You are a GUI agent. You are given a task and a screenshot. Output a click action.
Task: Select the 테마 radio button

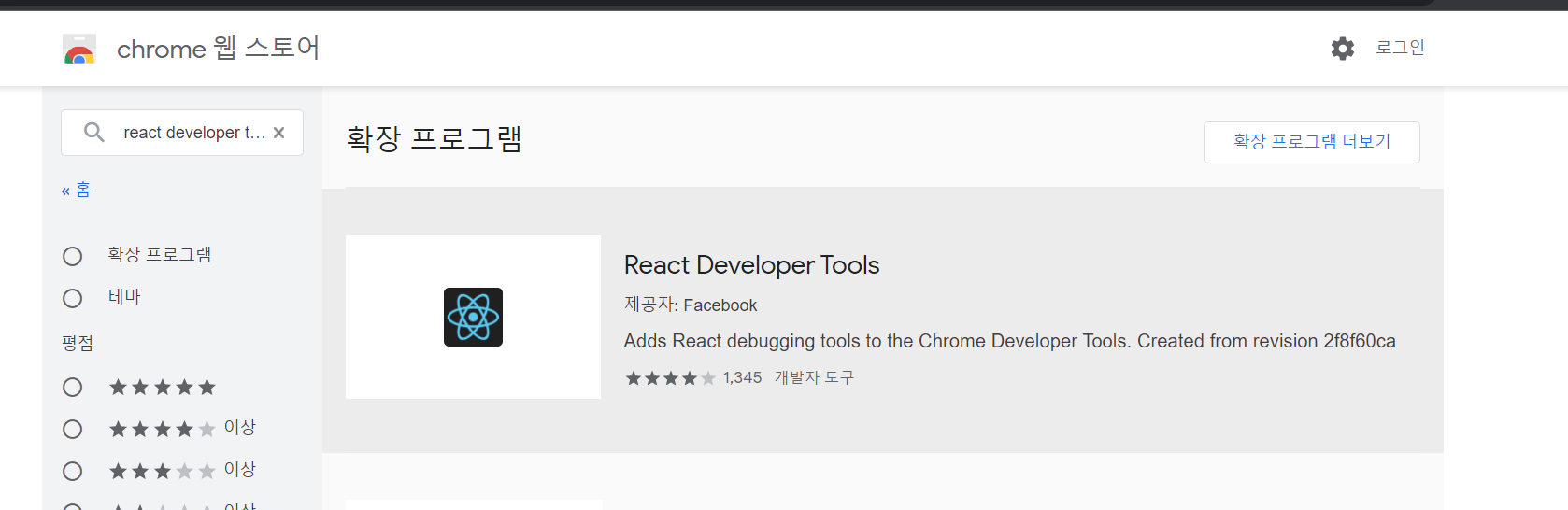(x=72, y=298)
